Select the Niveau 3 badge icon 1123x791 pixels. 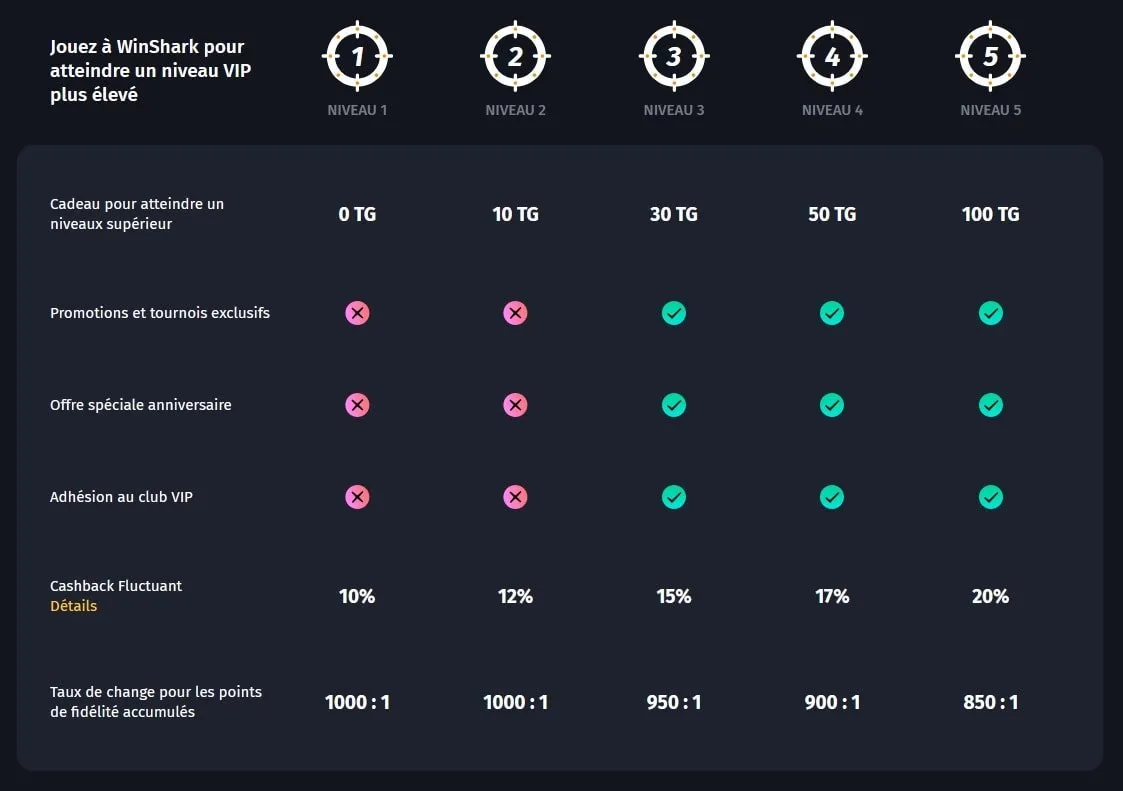[x=673, y=57]
